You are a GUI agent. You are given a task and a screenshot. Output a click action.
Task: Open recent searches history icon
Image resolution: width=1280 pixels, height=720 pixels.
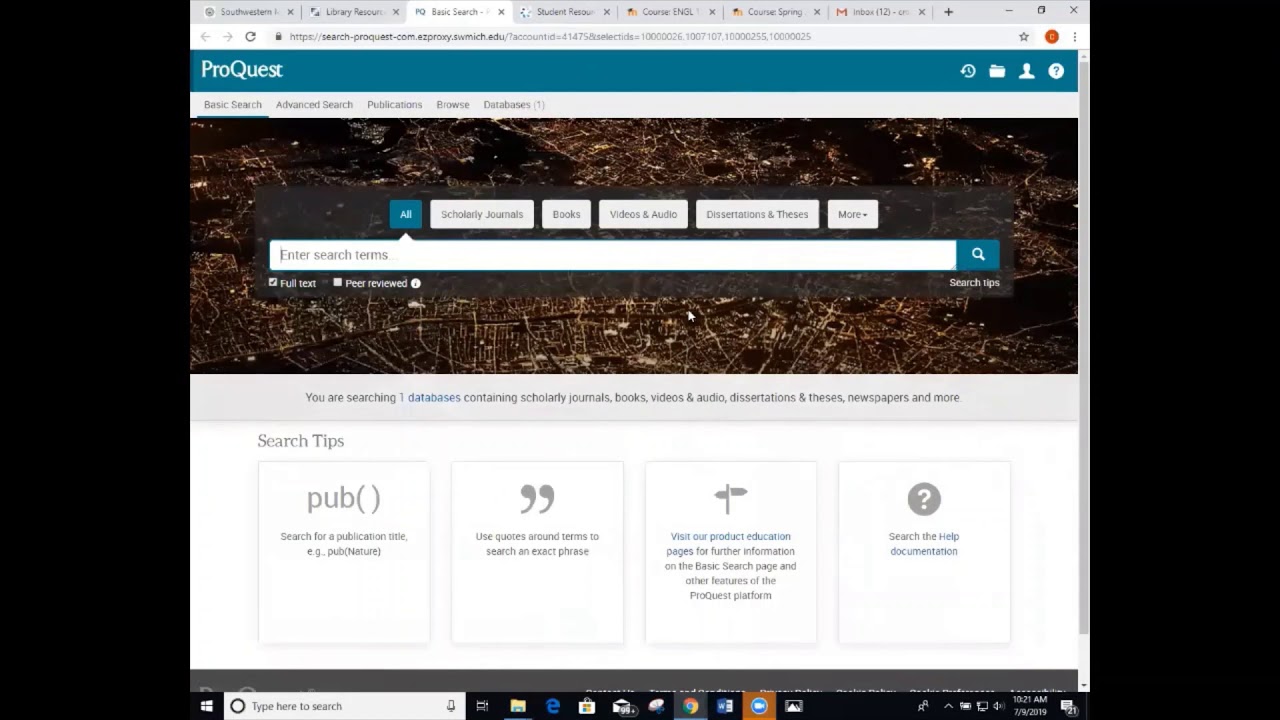[968, 71]
